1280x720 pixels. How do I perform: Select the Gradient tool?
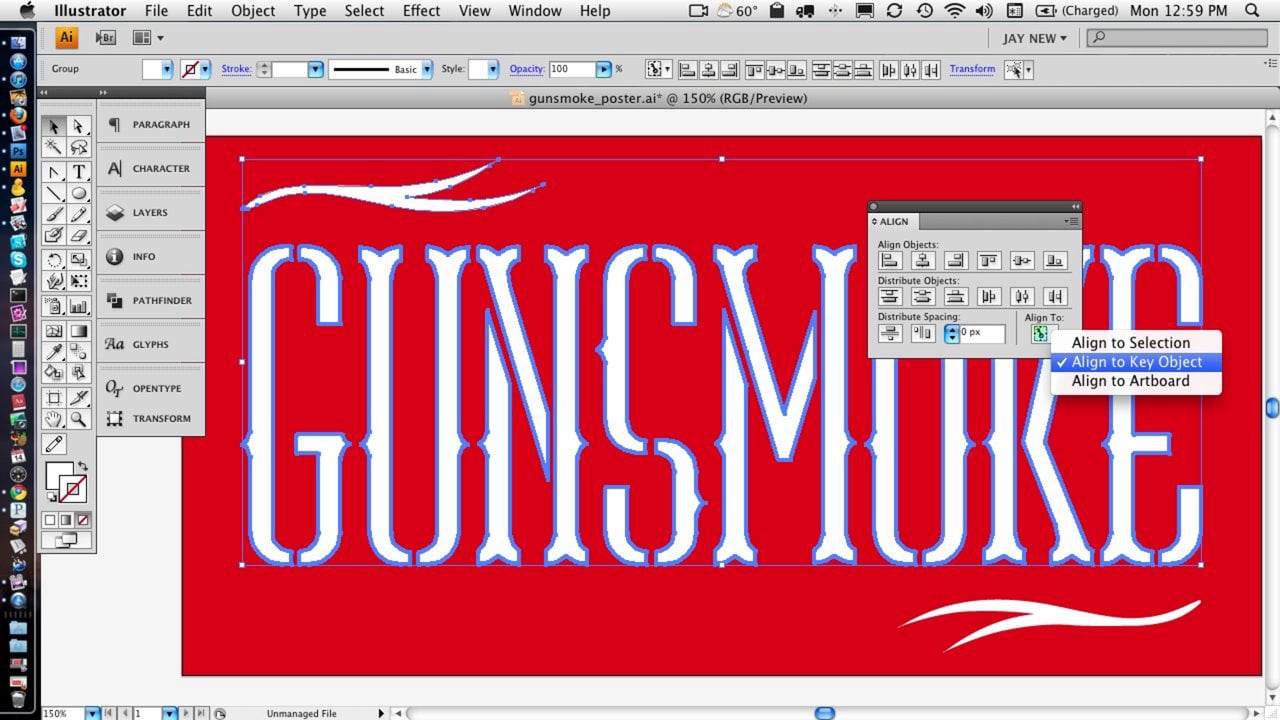click(79, 331)
